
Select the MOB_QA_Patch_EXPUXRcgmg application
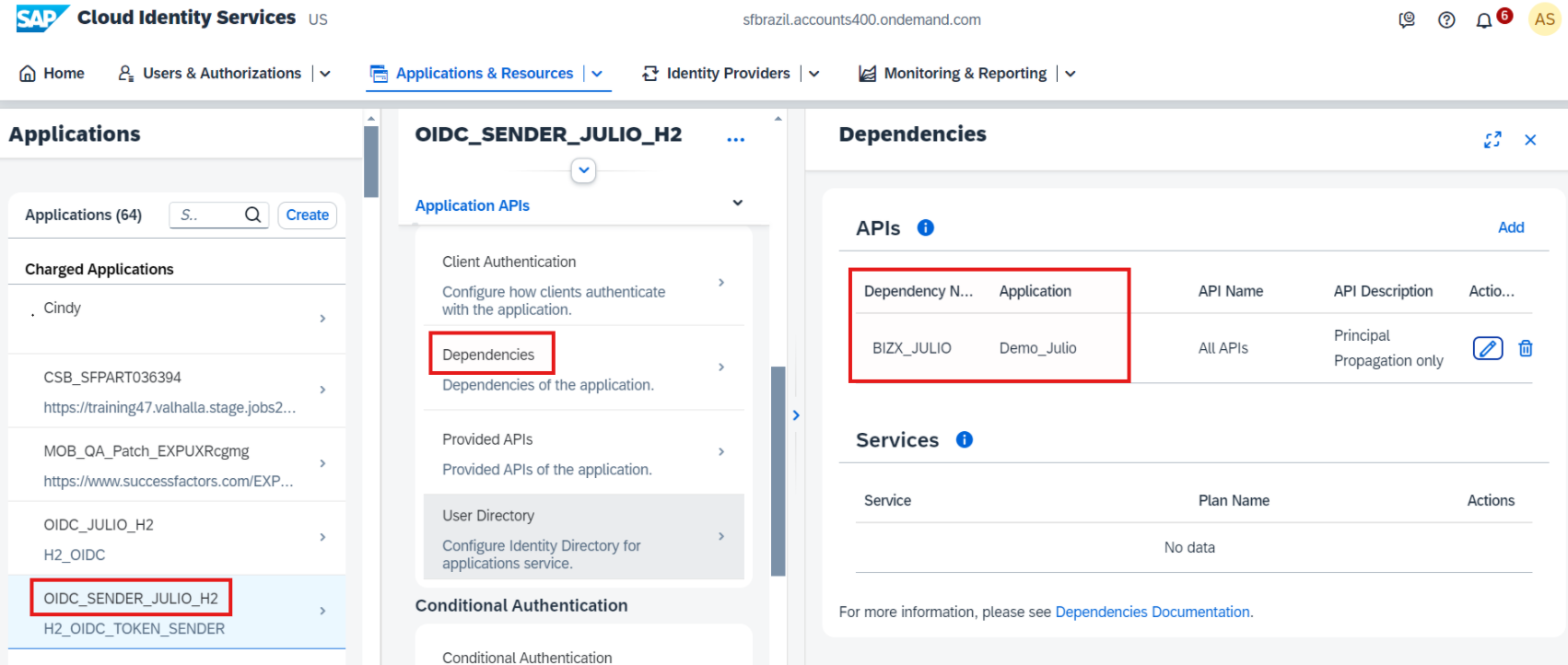click(x=177, y=465)
